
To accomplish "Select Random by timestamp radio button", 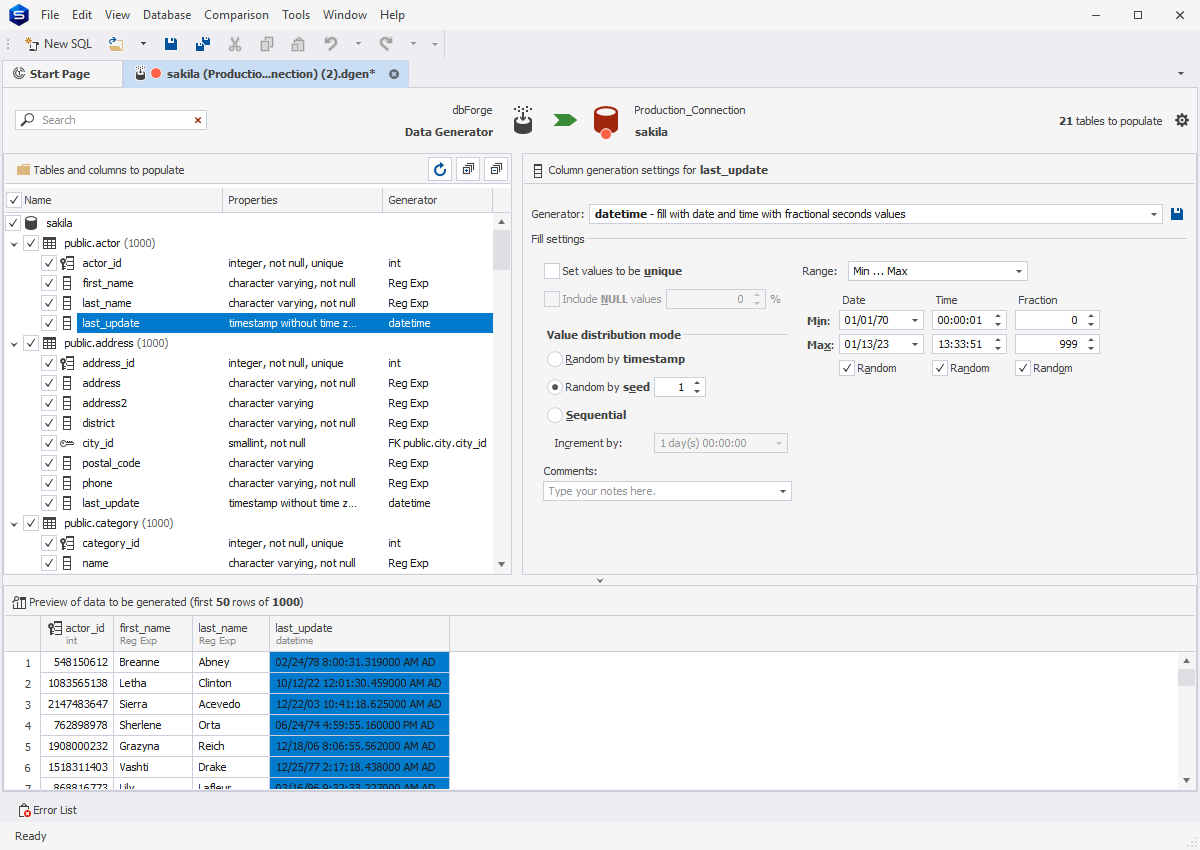I will (x=555, y=359).
